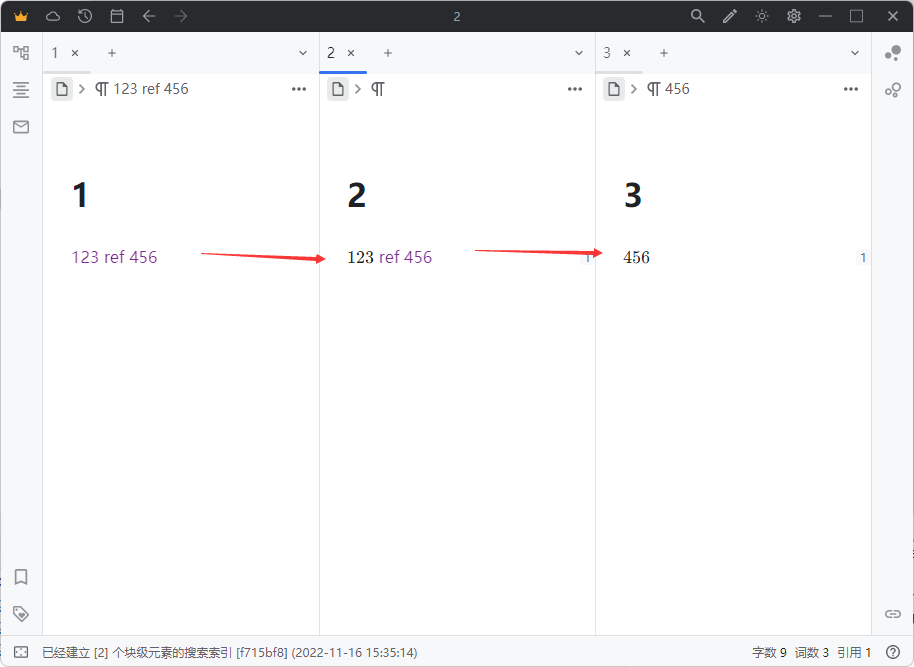
Task: Open tags panel icon
Action: point(21,614)
